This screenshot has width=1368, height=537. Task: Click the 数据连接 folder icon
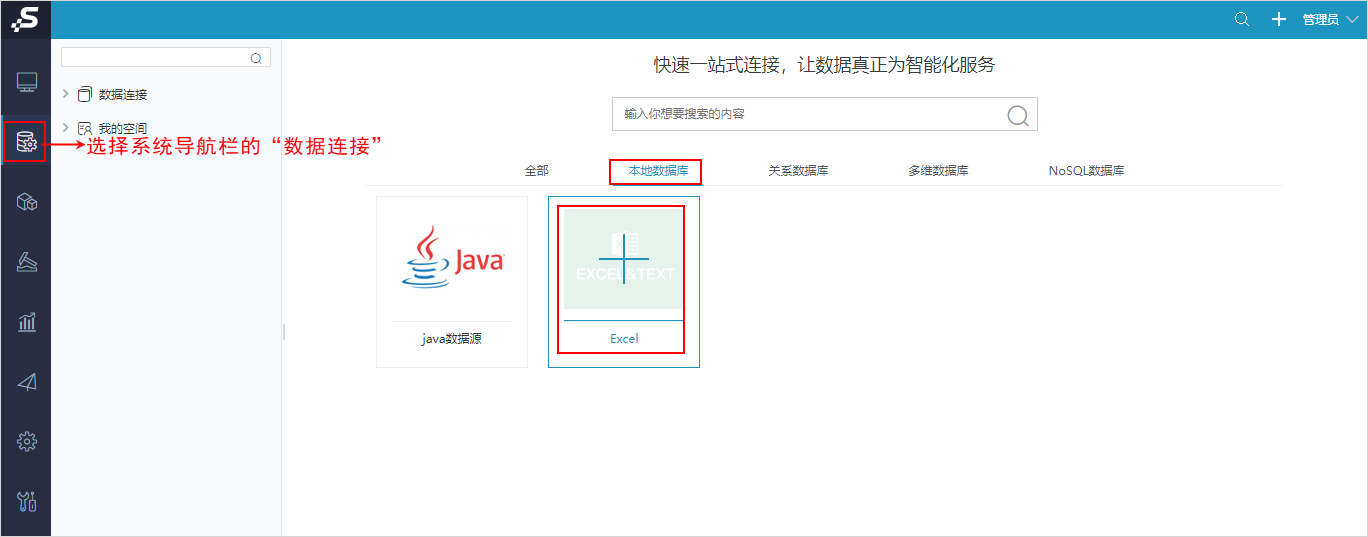(85, 94)
